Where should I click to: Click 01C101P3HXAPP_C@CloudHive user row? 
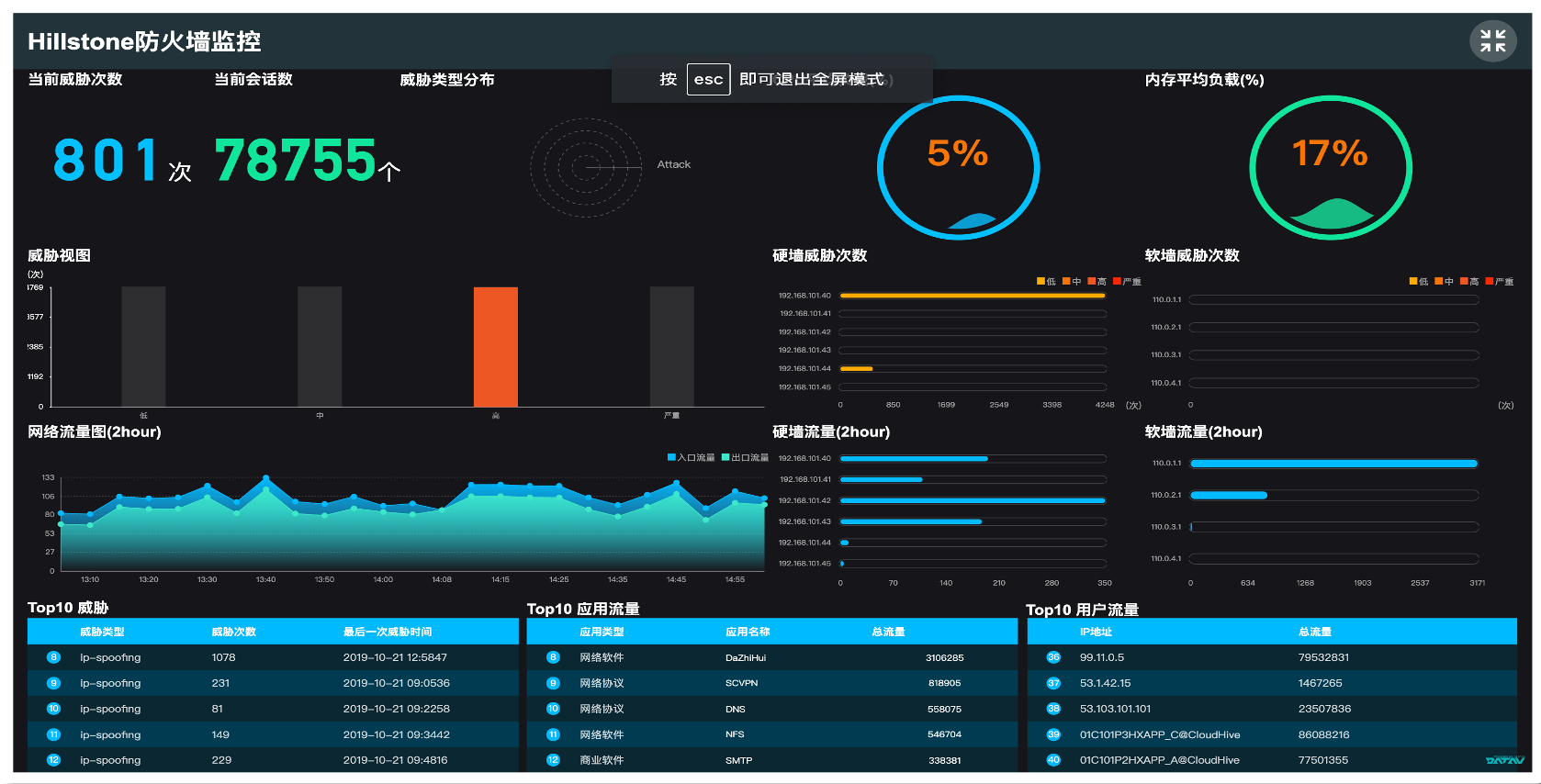[1272, 734]
